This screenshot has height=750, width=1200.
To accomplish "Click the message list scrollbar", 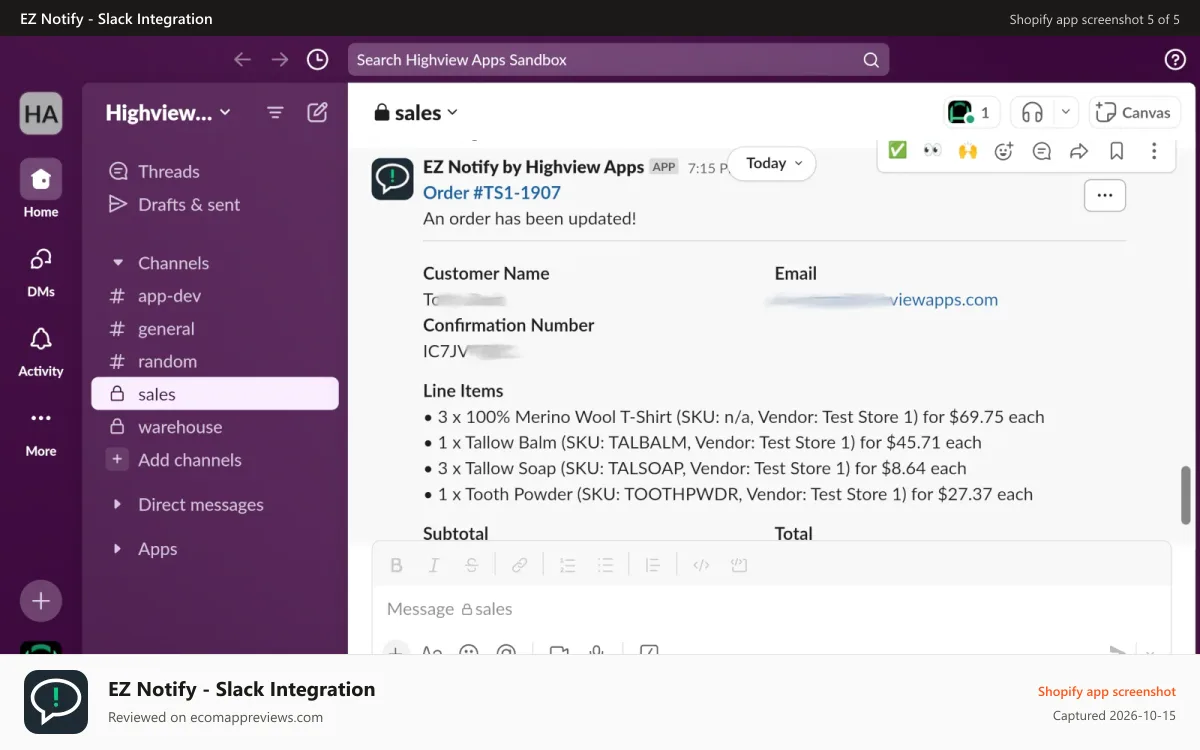I will click(x=1186, y=493).
